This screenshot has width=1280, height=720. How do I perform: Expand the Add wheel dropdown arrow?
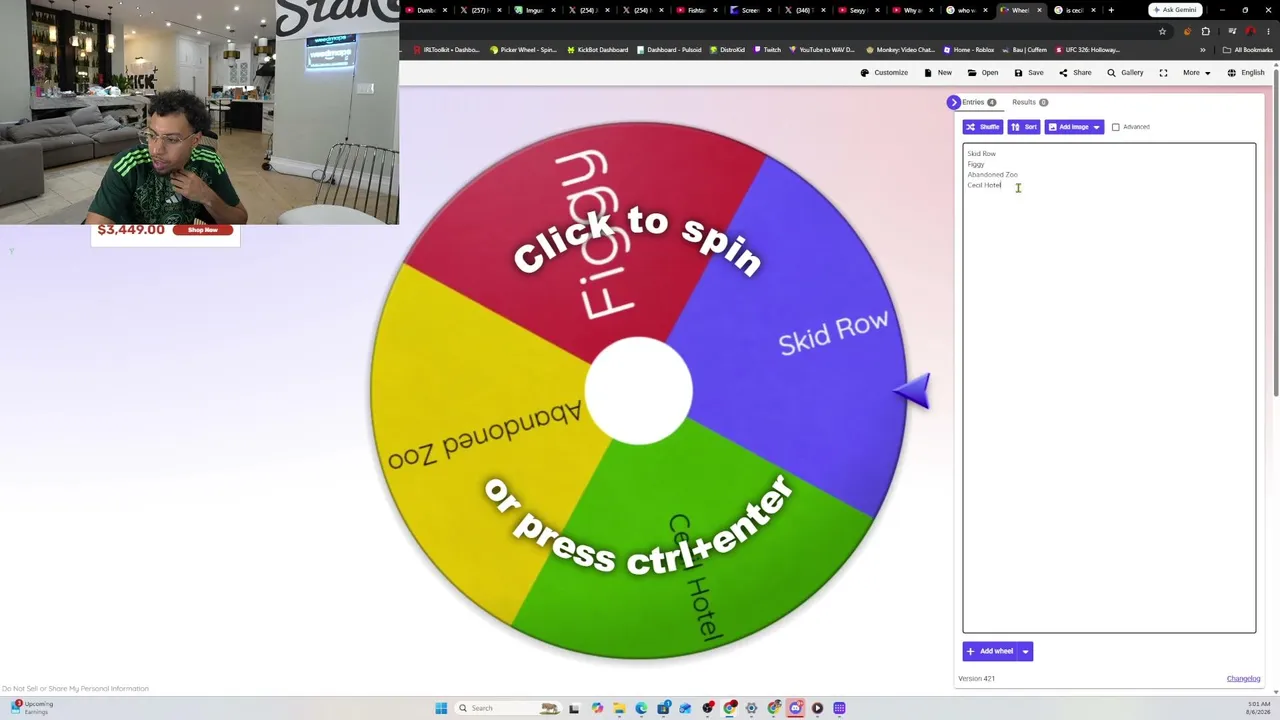(1025, 651)
